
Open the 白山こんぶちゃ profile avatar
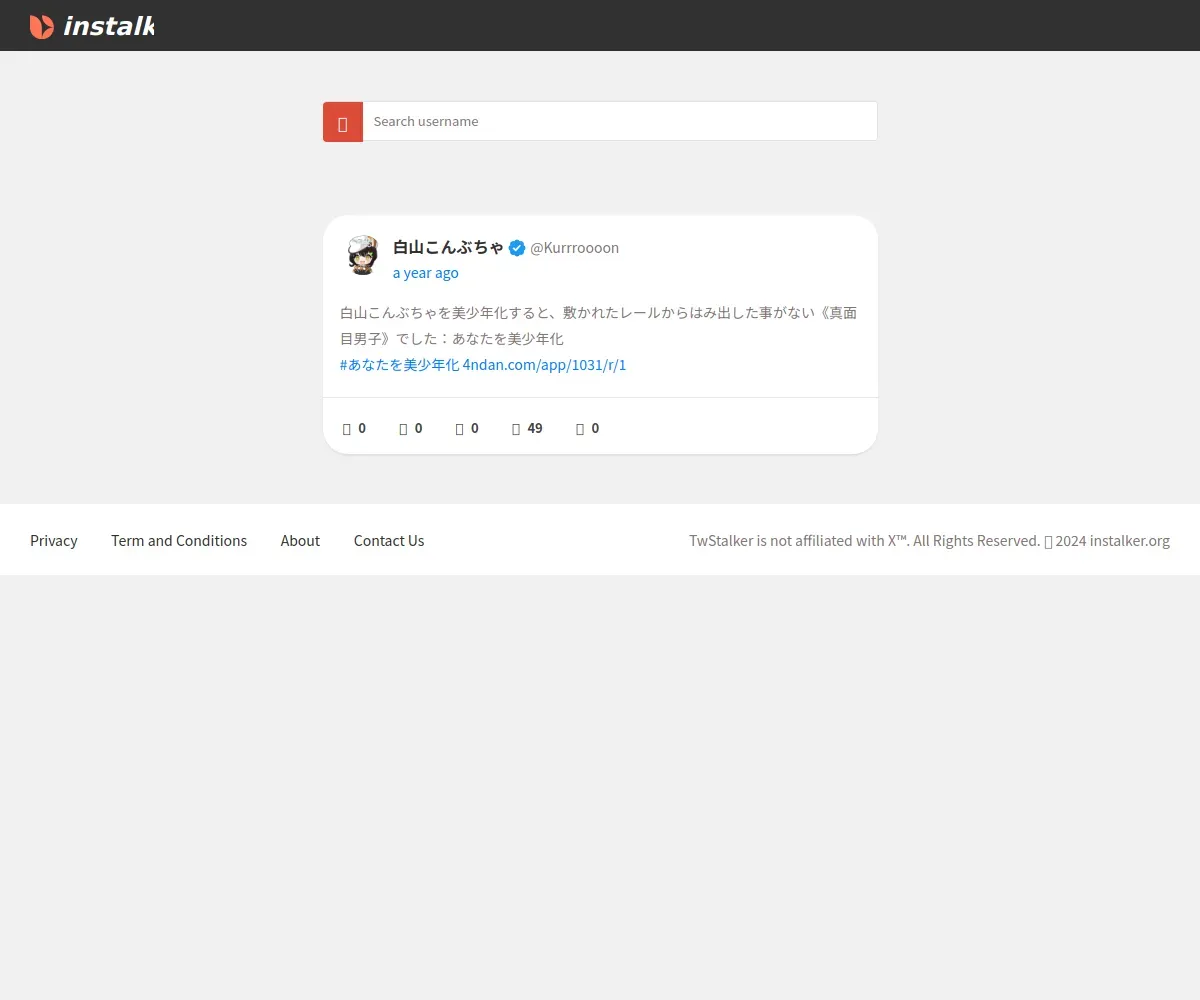point(362,255)
